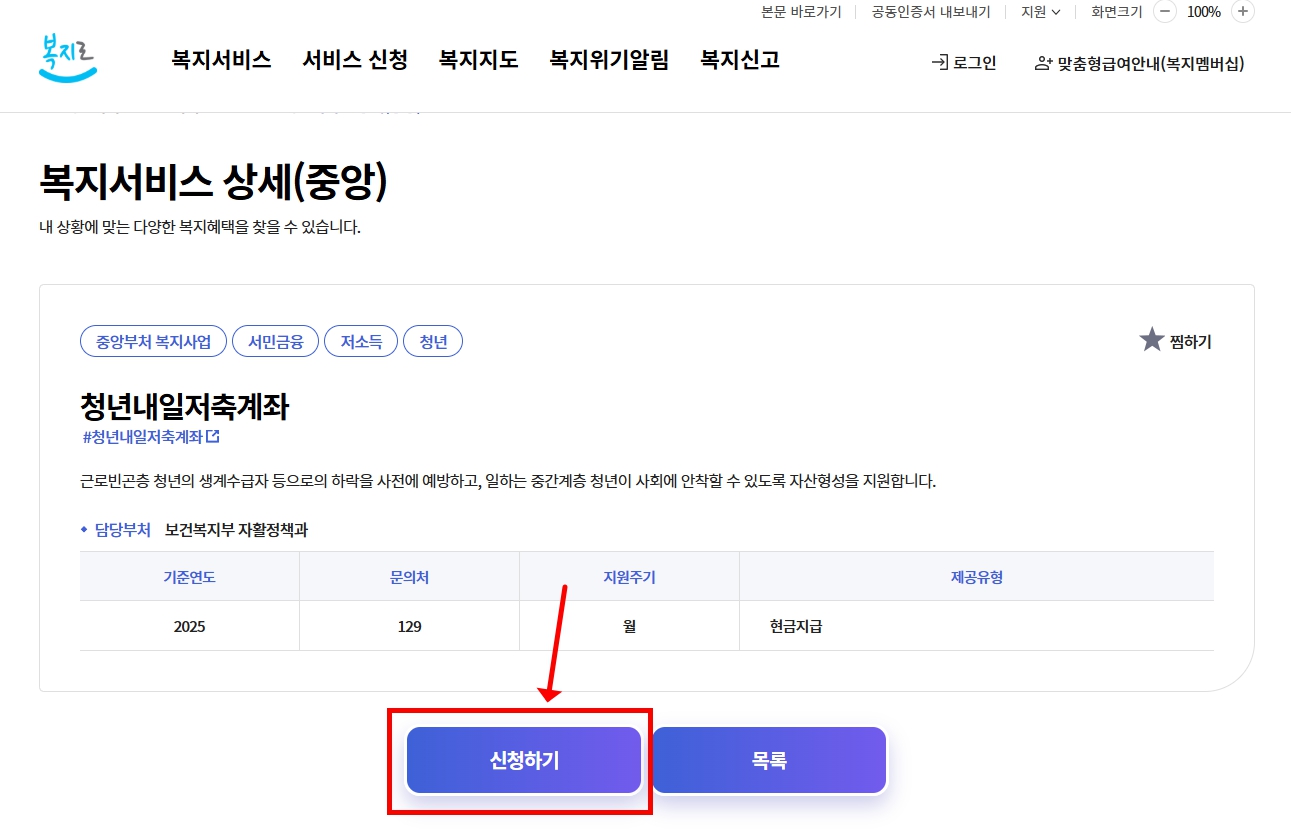Viewport: 1291px width, 830px height.
Task: Click the 129 contact number cell
Action: pyautogui.click(x=409, y=627)
